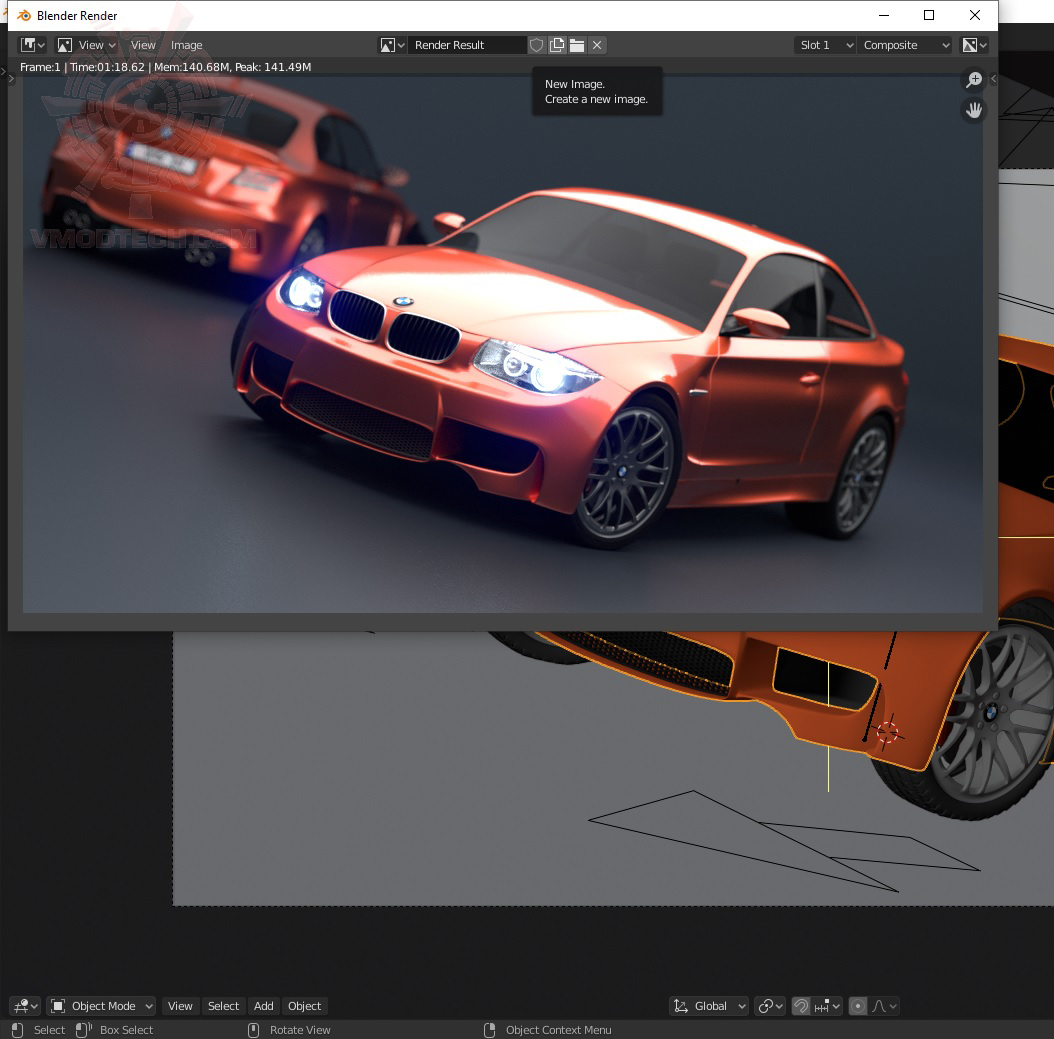Viewport: 1054px width, 1039px height.
Task: Open the View menu in the render window
Action: click(x=143, y=45)
